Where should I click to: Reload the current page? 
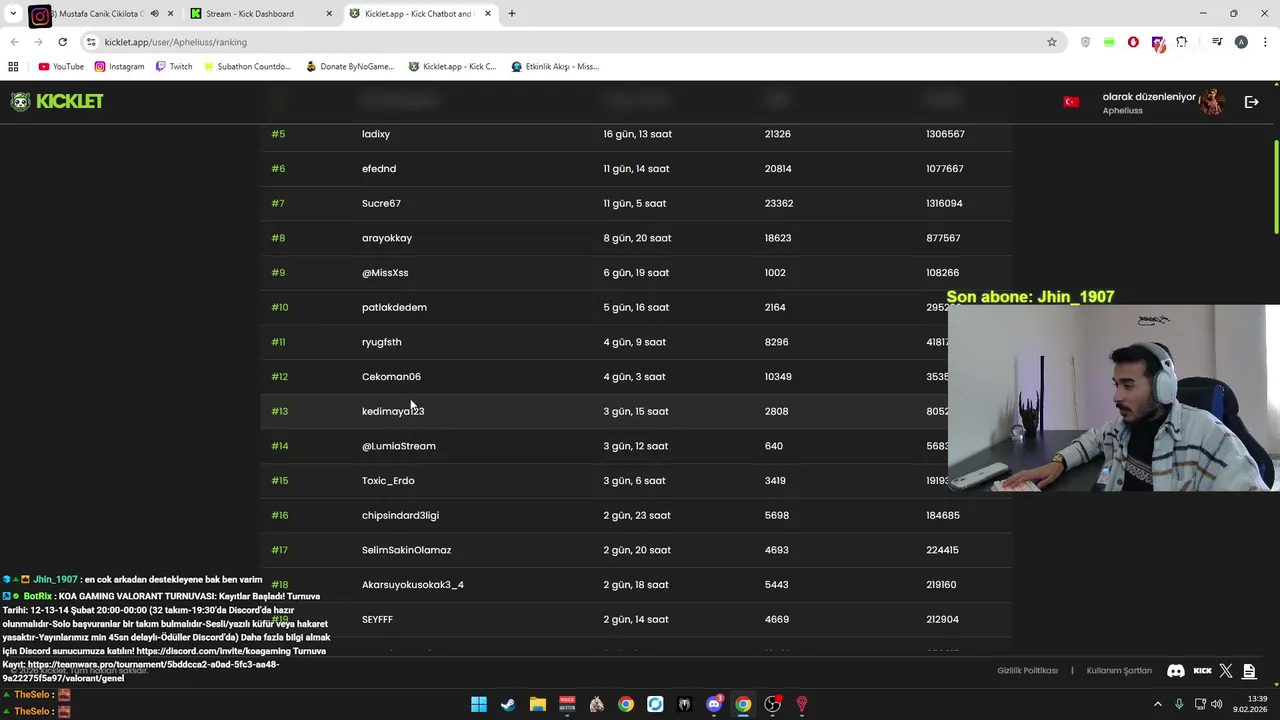62,42
